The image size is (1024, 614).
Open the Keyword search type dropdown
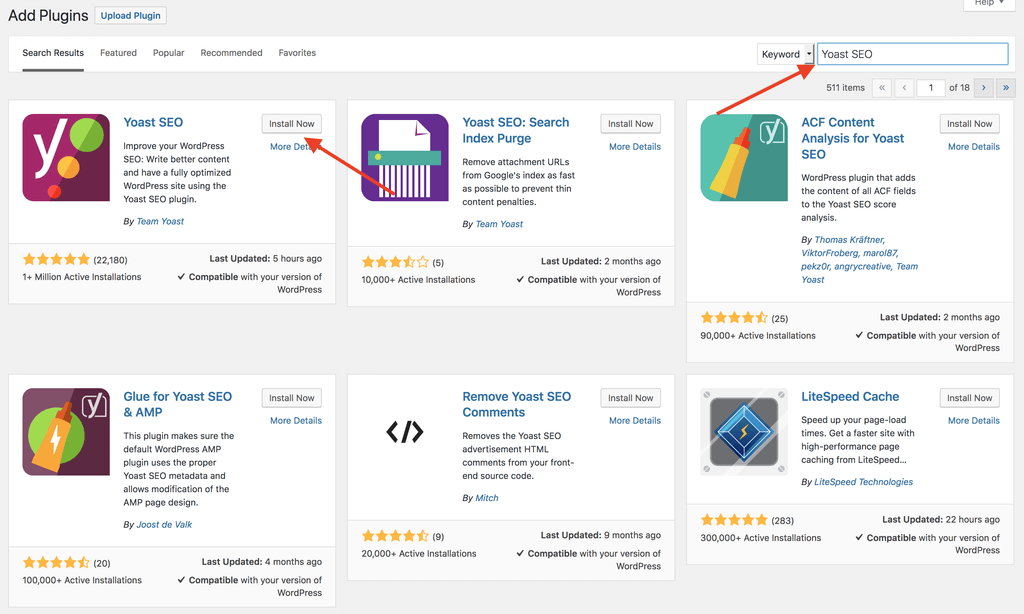786,54
